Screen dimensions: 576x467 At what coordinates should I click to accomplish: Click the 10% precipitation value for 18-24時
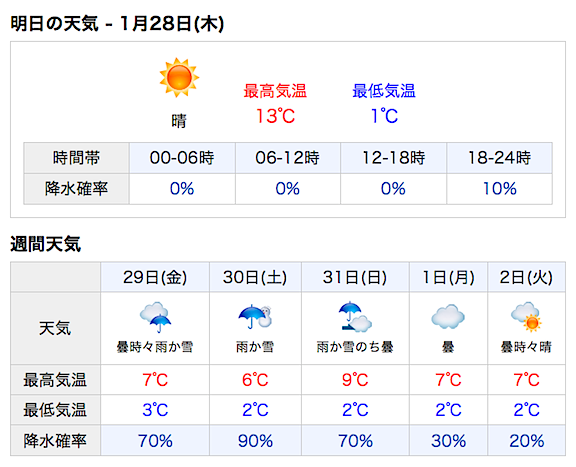tap(499, 189)
